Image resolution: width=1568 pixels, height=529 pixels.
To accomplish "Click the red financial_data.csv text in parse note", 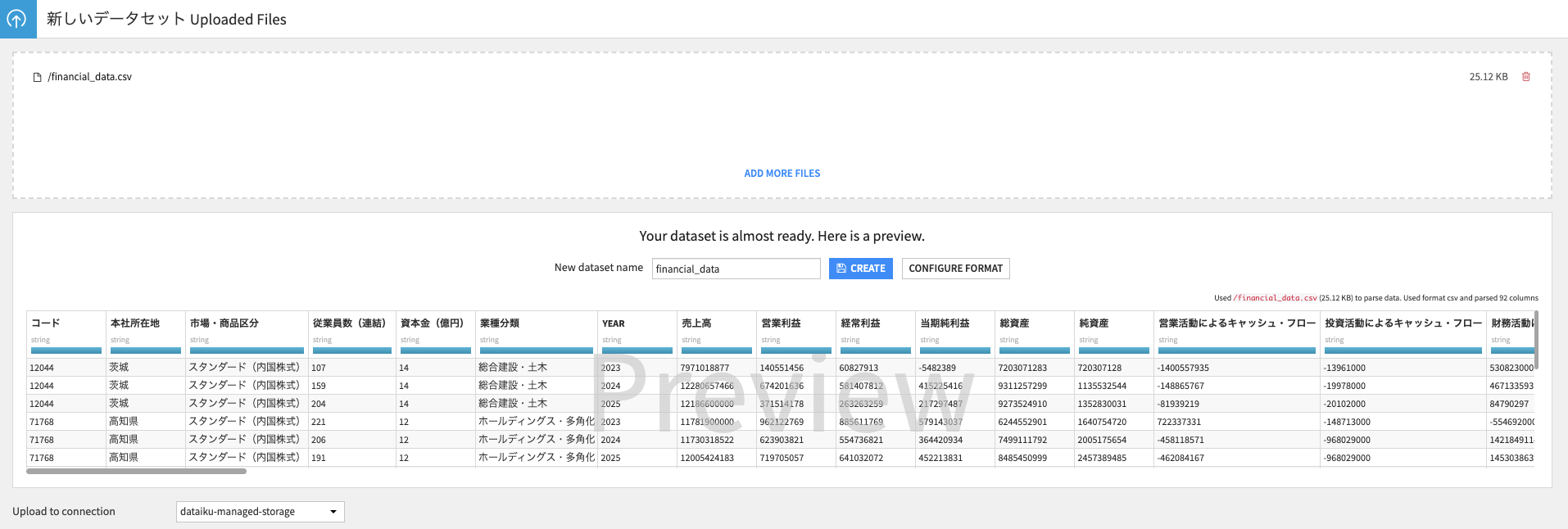I will coord(1275,298).
